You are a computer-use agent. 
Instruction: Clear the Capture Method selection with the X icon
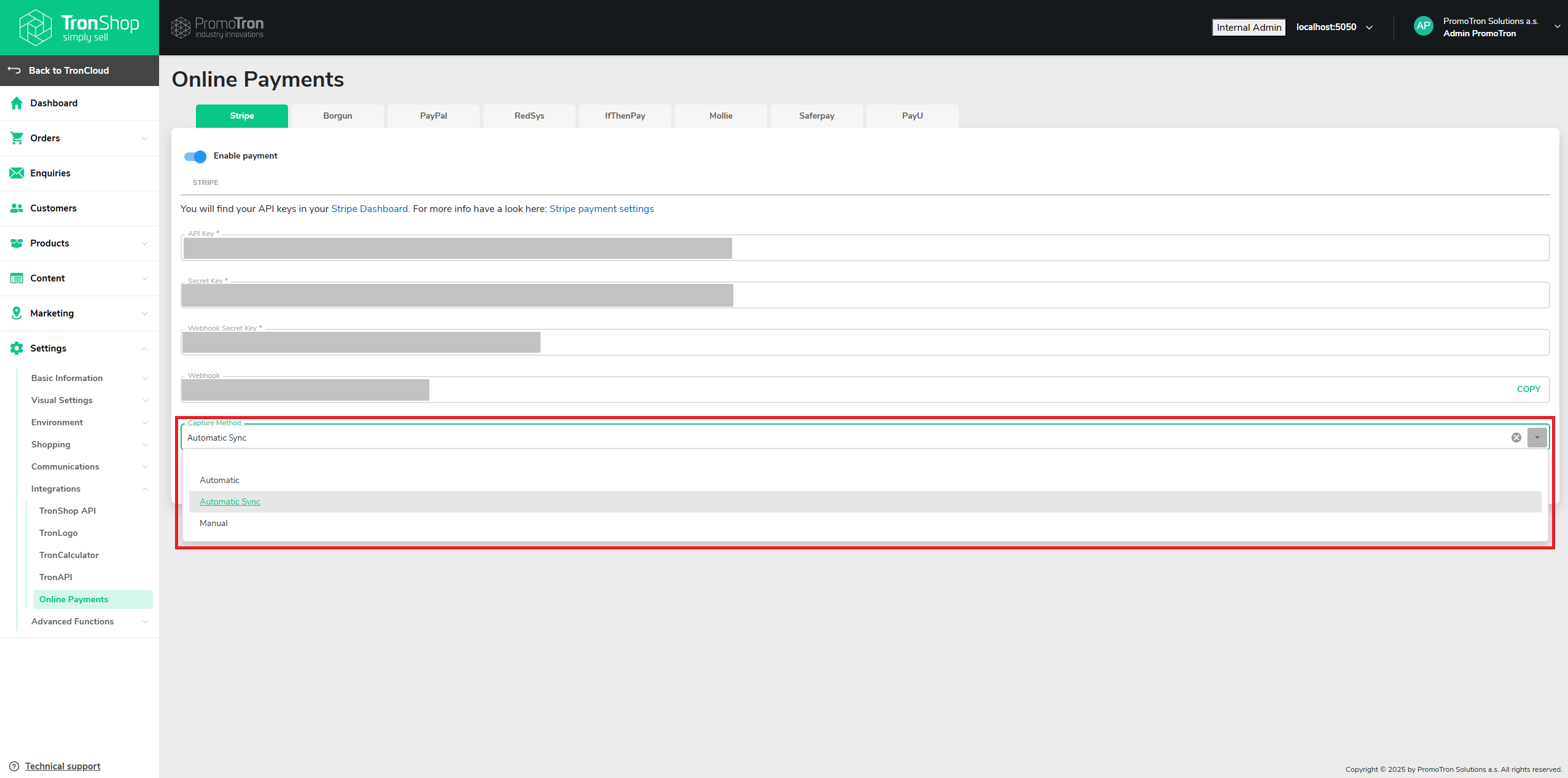(1516, 438)
